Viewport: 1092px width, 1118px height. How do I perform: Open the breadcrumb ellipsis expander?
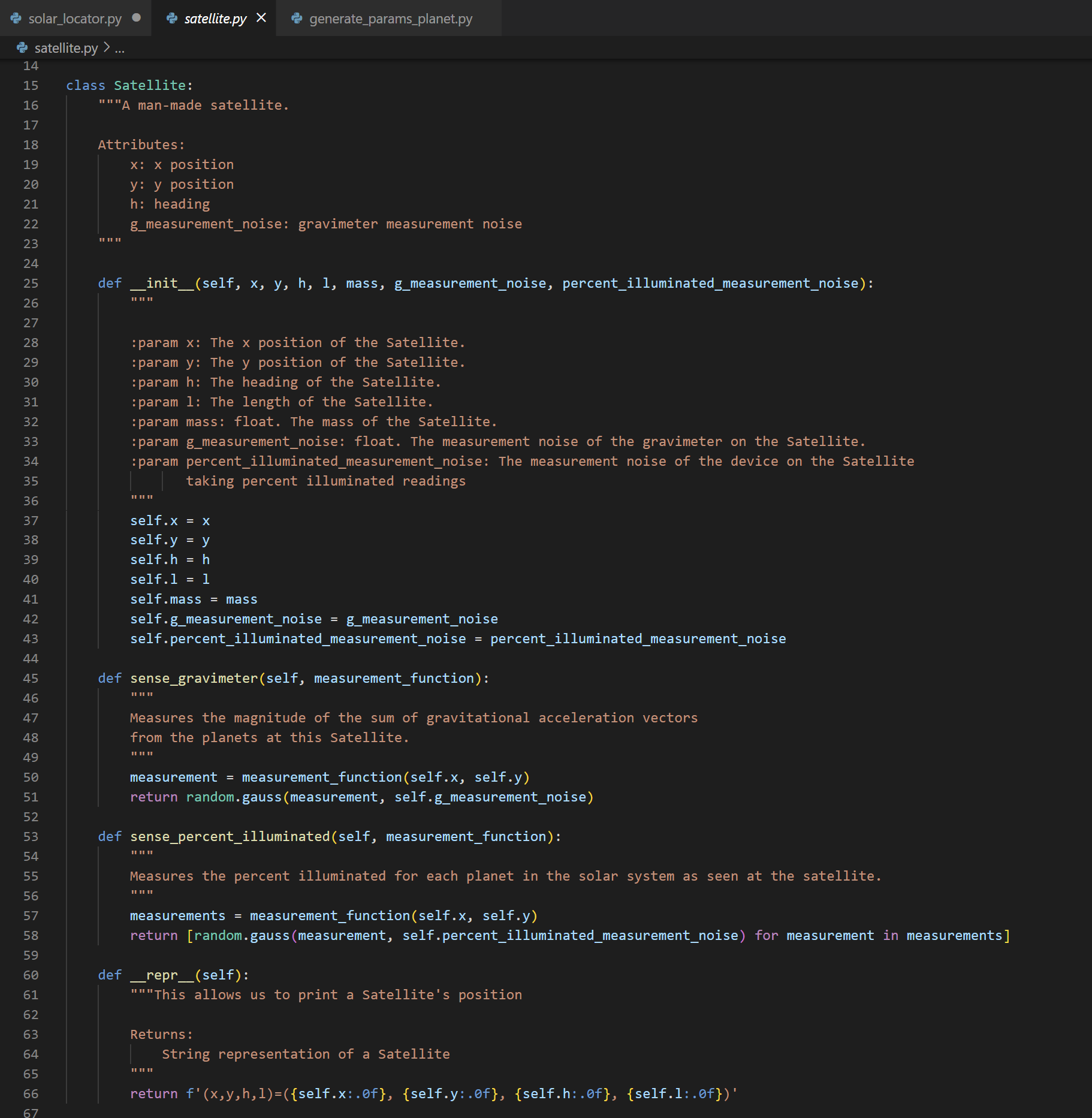(x=120, y=49)
